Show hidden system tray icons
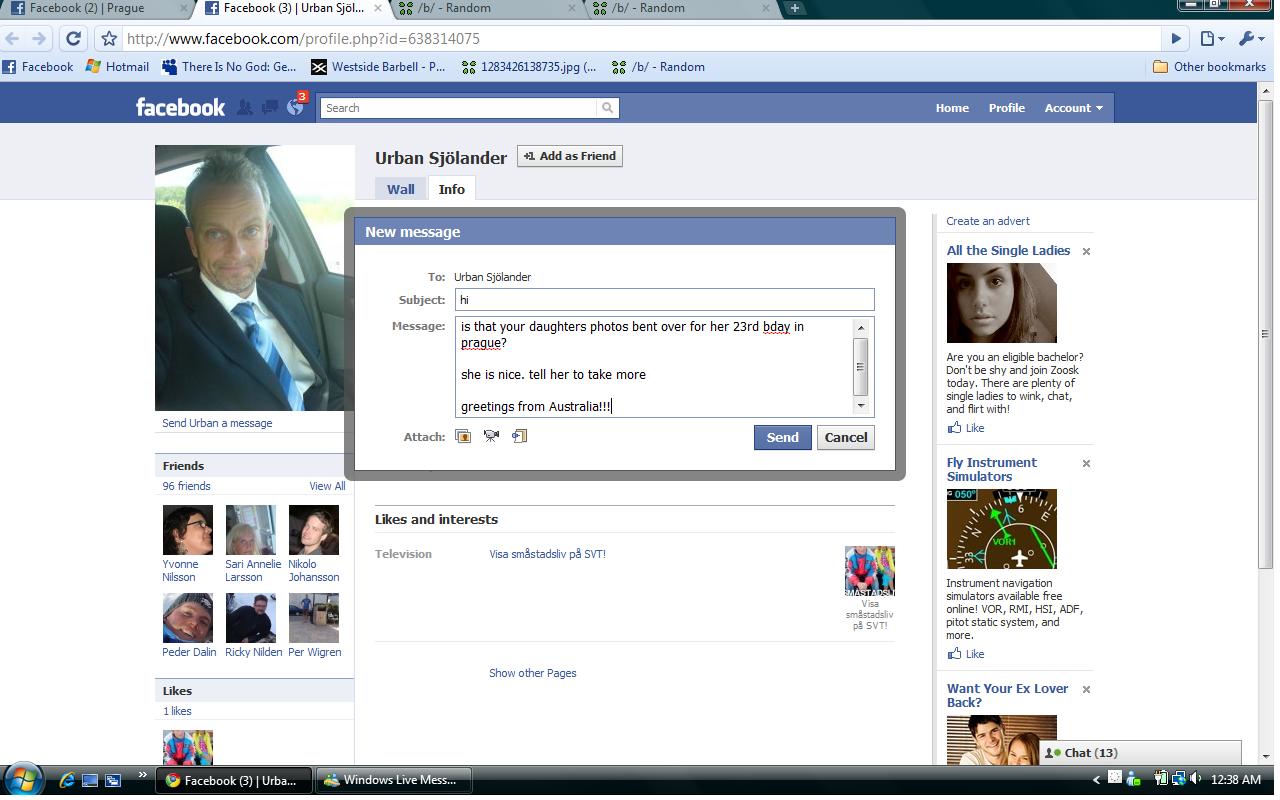 [x=1097, y=780]
